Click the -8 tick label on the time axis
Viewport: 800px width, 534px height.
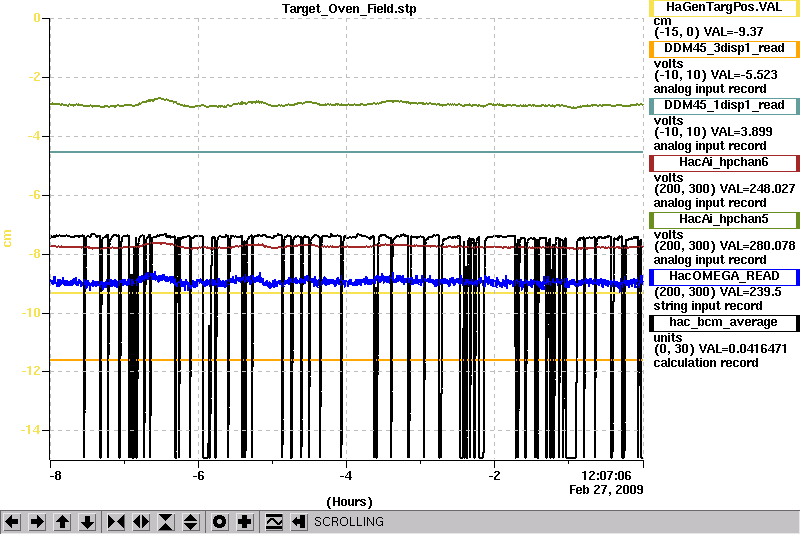(x=55, y=476)
